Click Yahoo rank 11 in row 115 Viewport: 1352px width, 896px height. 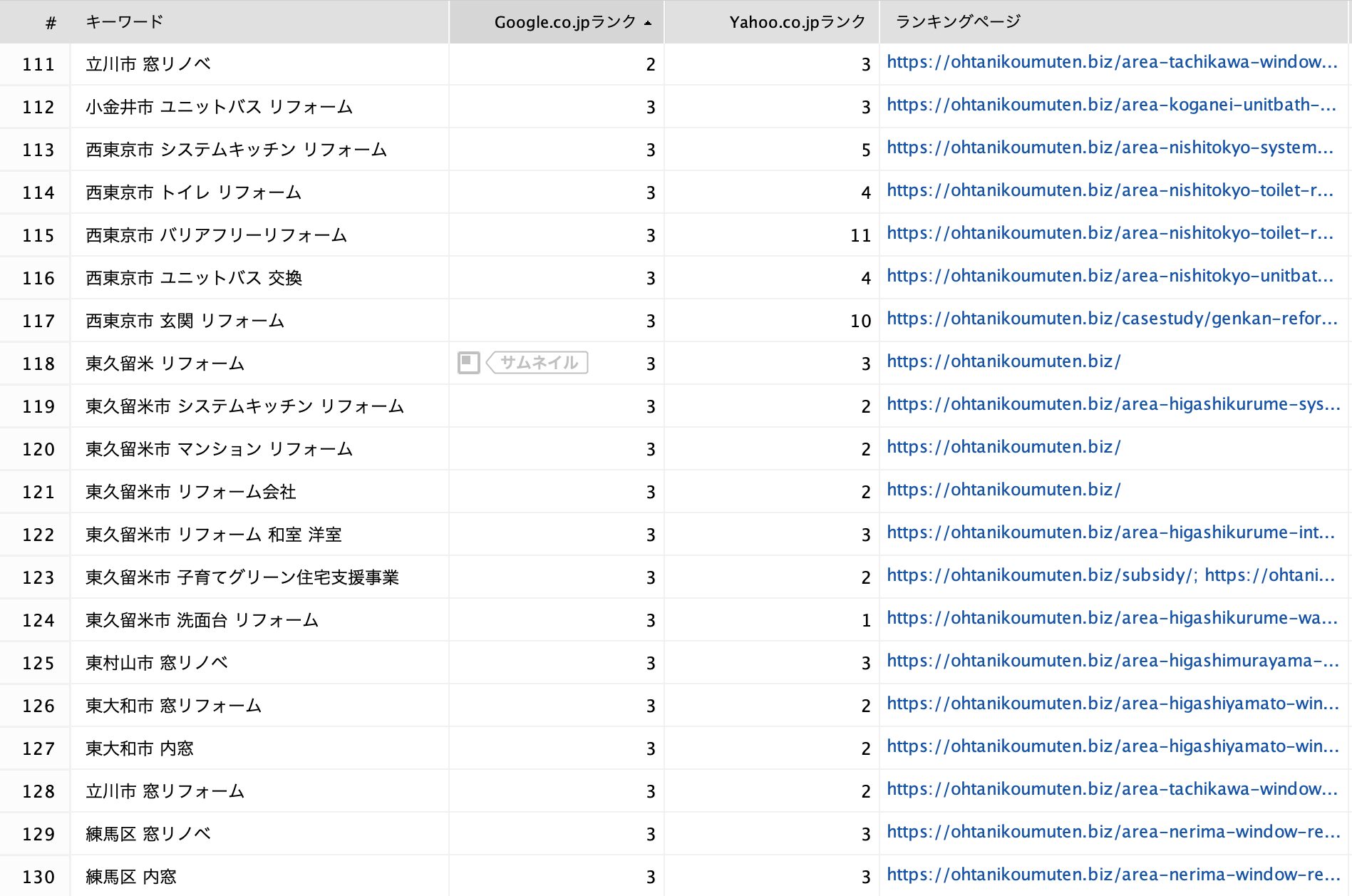pyautogui.click(x=860, y=235)
